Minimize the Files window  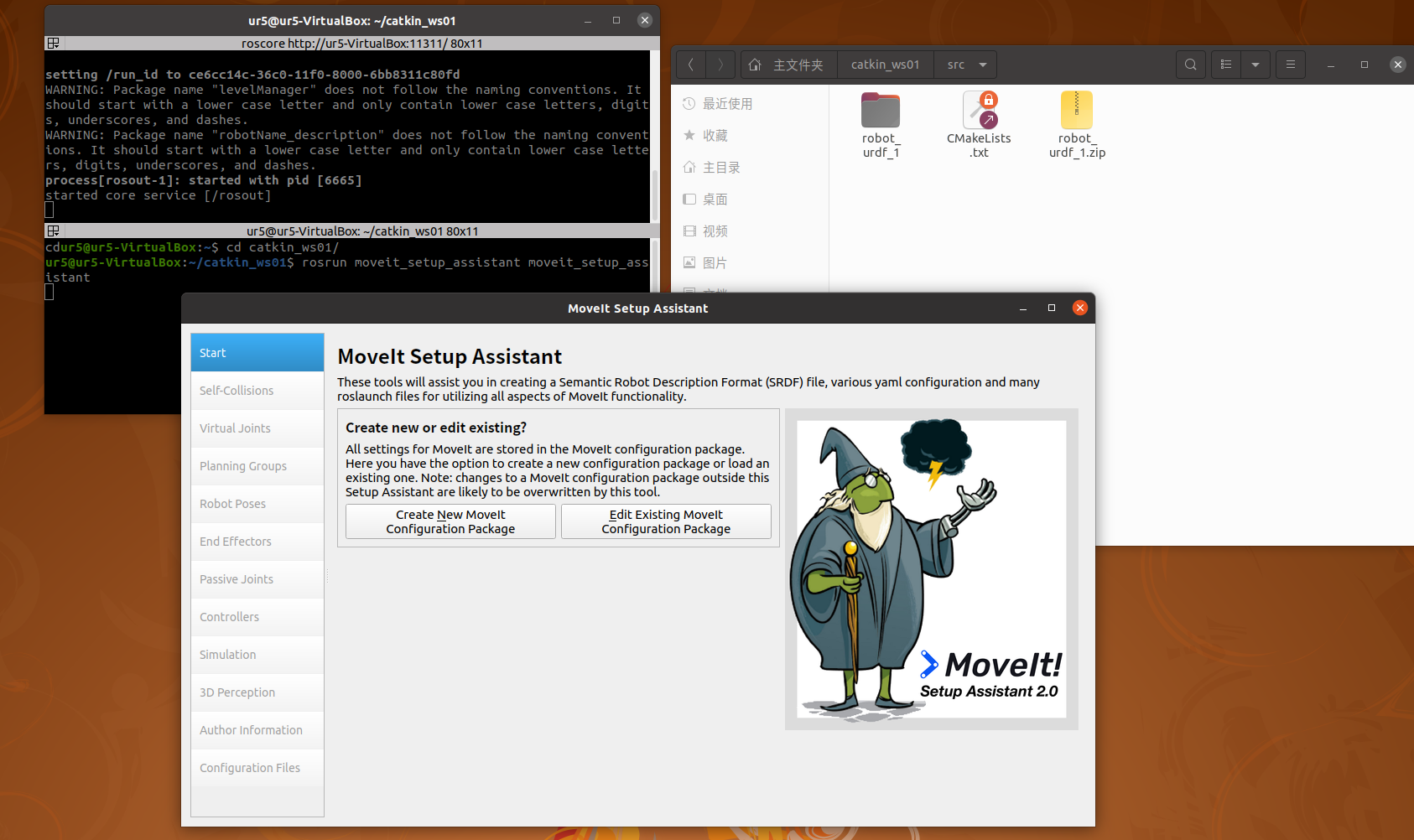[x=1331, y=65]
